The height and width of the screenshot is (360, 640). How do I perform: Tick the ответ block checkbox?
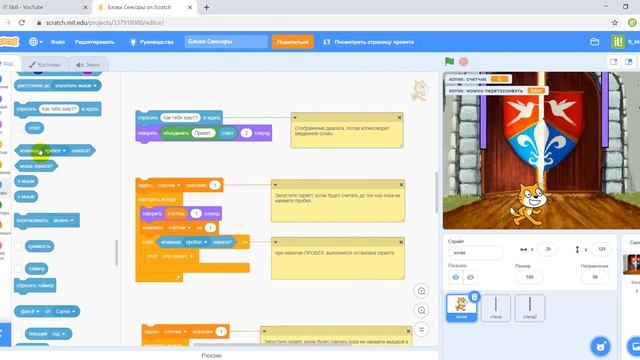[18, 128]
